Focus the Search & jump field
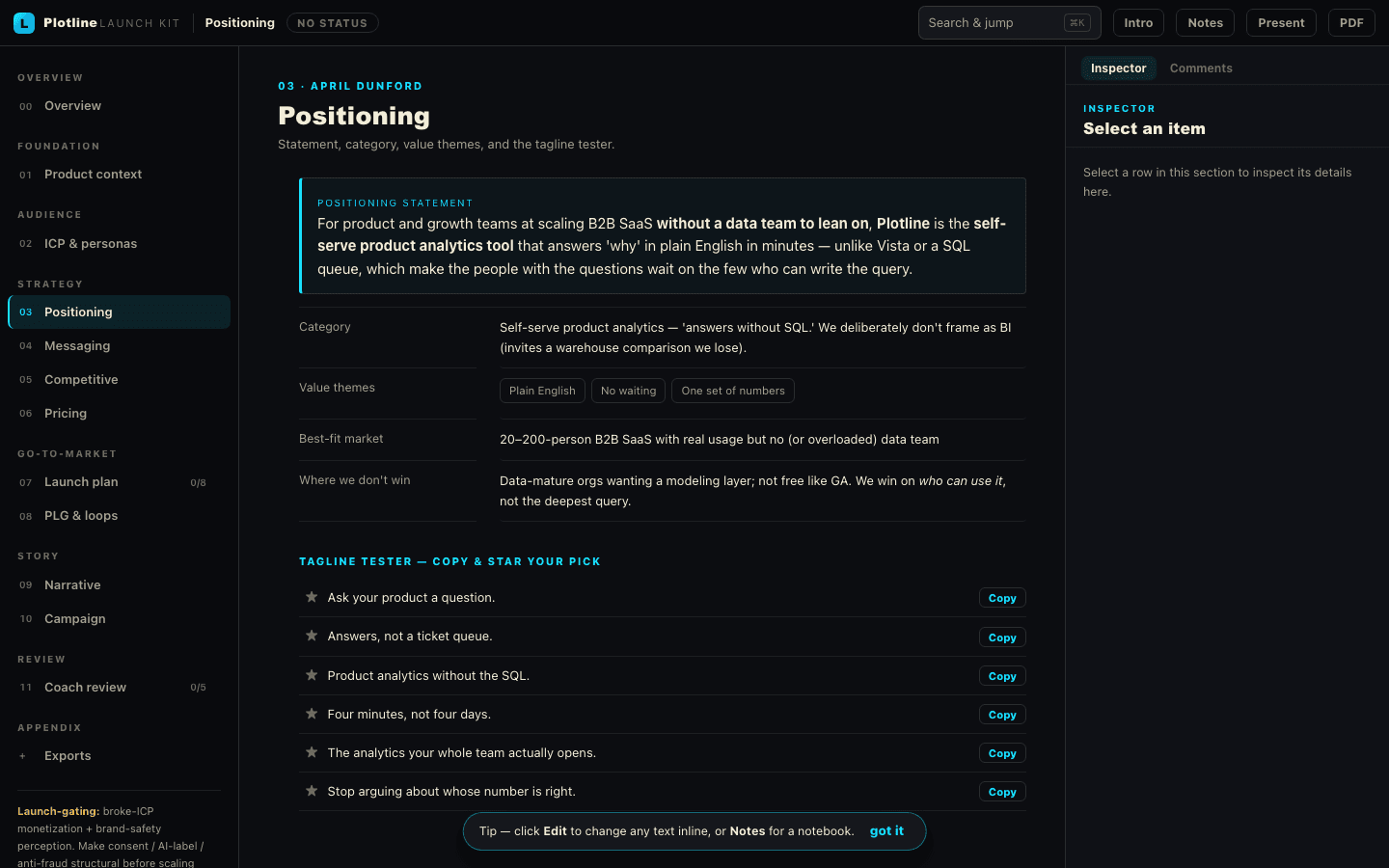 (1009, 23)
